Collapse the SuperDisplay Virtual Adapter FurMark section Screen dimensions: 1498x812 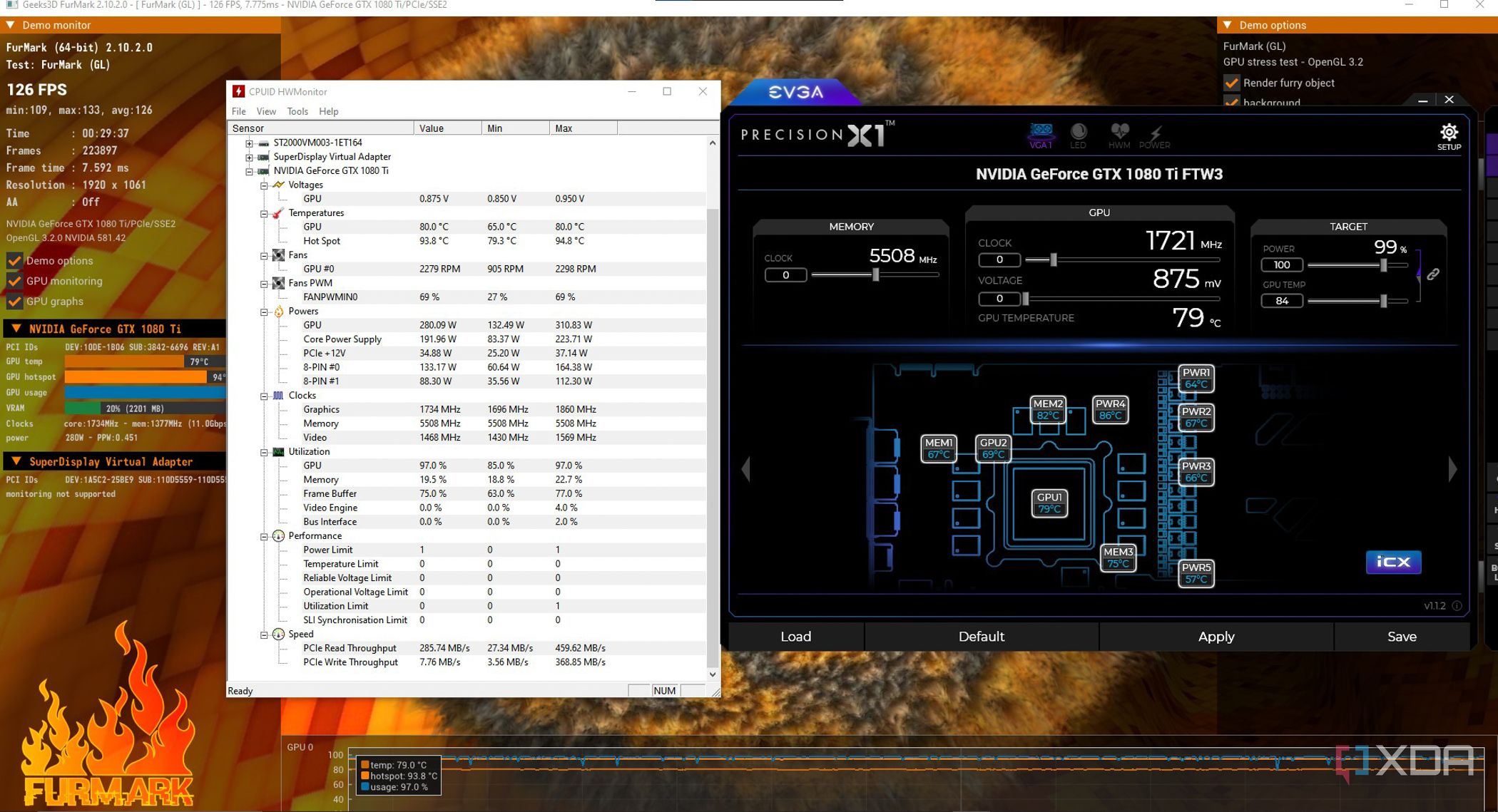pos(16,461)
